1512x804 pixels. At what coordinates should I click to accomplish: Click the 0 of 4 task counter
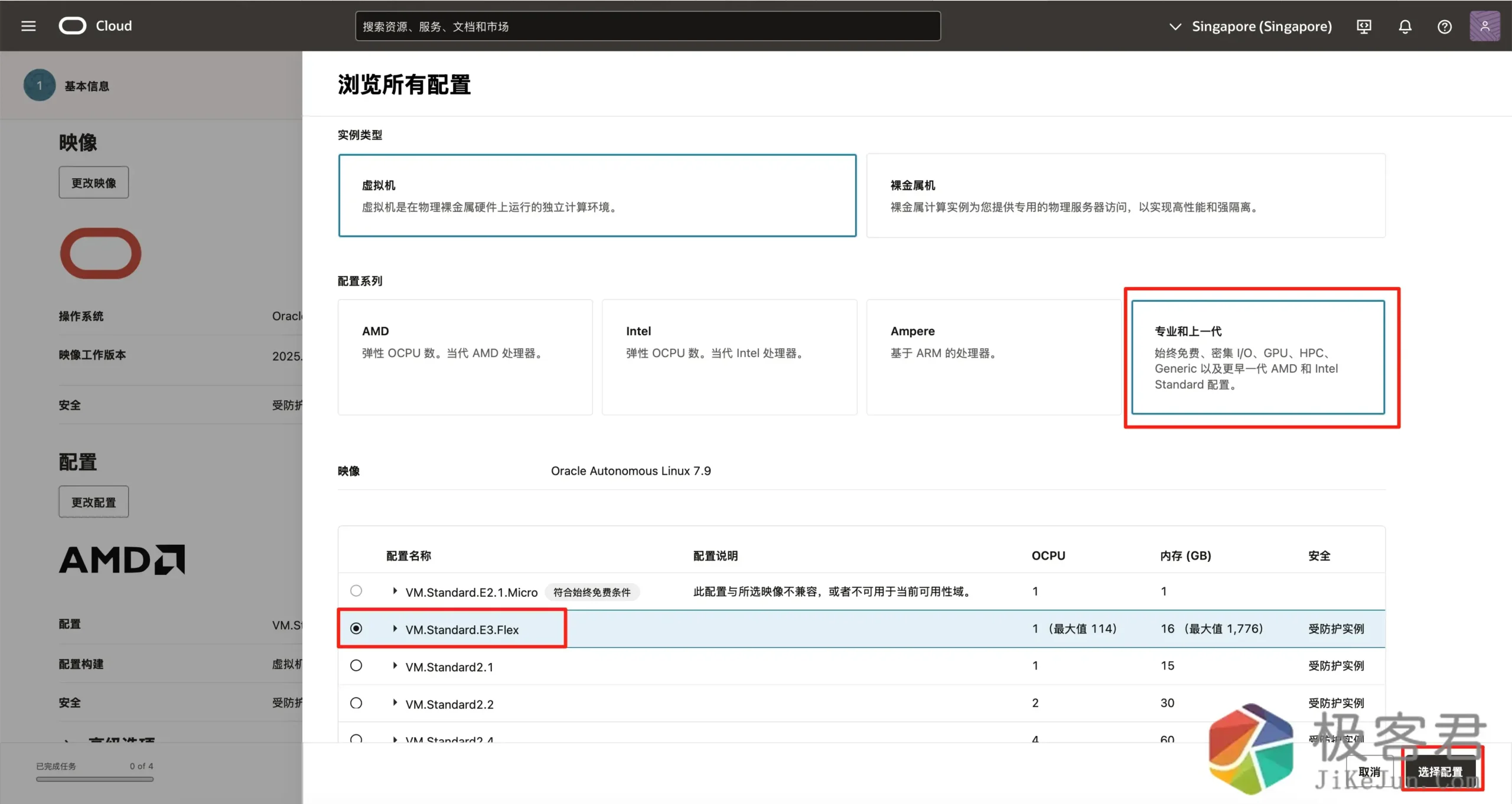(x=141, y=766)
